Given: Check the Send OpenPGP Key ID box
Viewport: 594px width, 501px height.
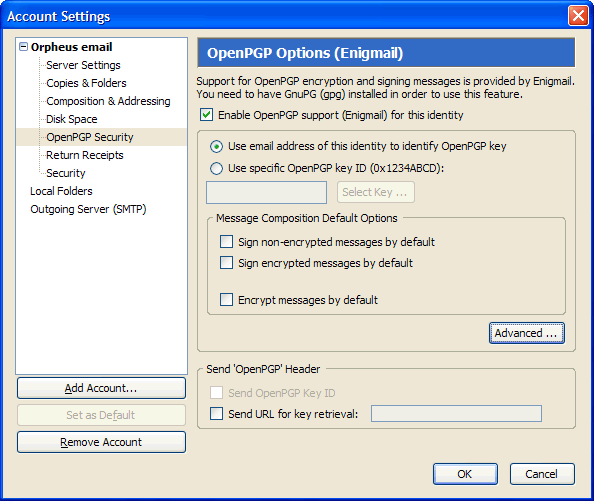Looking at the screenshot, I should click(216, 393).
